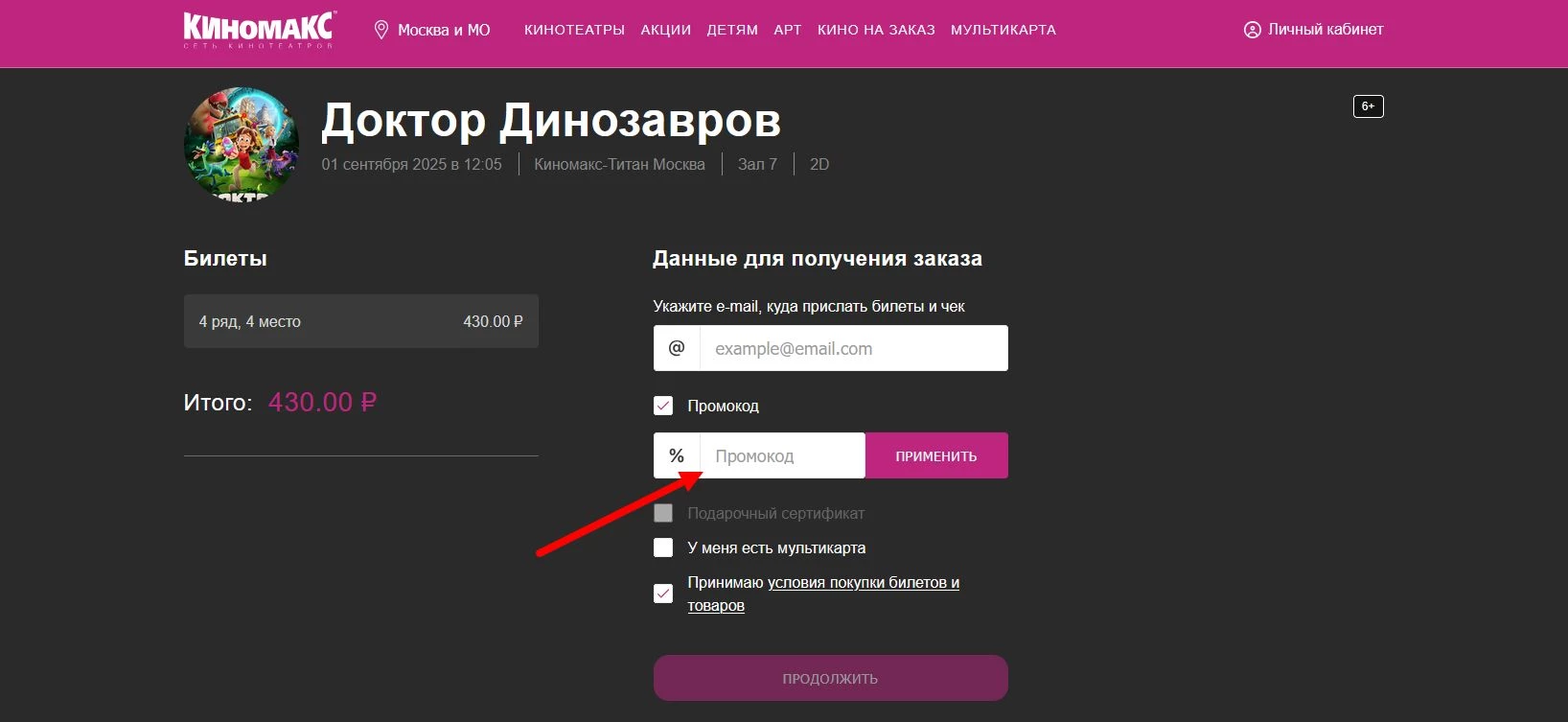Open the ДЕТЯМ section
The width and height of the screenshot is (1568, 722).
click(732, 30)
